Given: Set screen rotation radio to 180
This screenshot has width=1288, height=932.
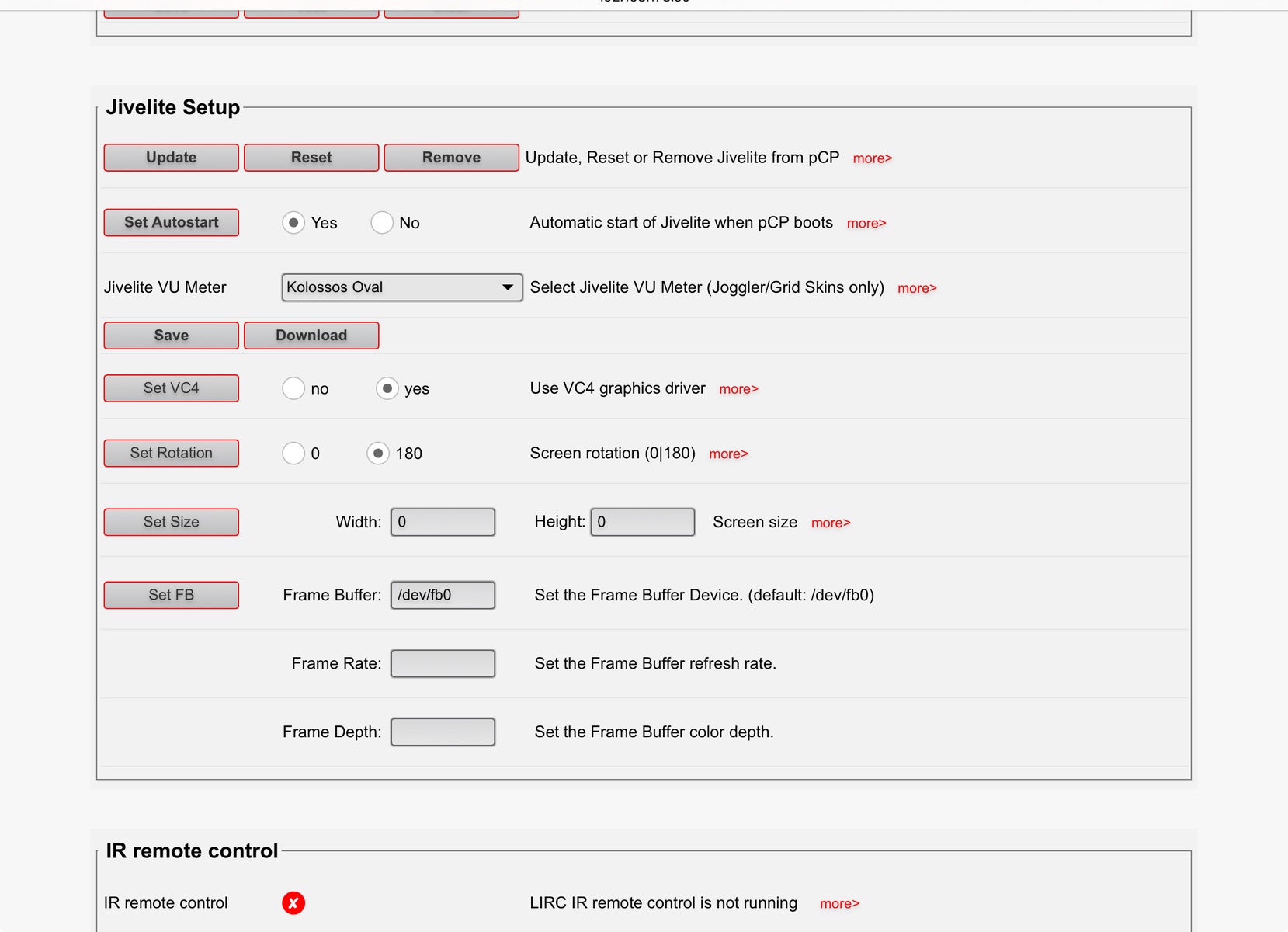Looking at the screenshot, I should coord(378,453).
